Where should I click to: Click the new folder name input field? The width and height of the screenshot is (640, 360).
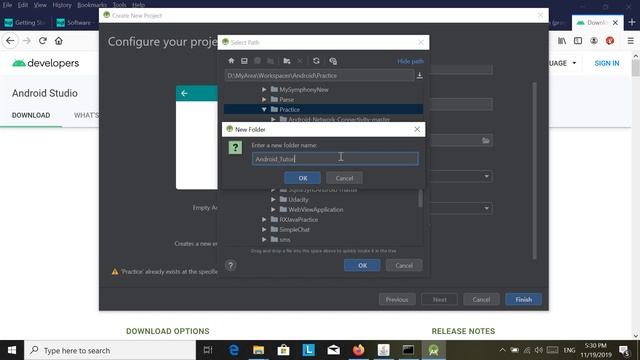click(335, 159)
